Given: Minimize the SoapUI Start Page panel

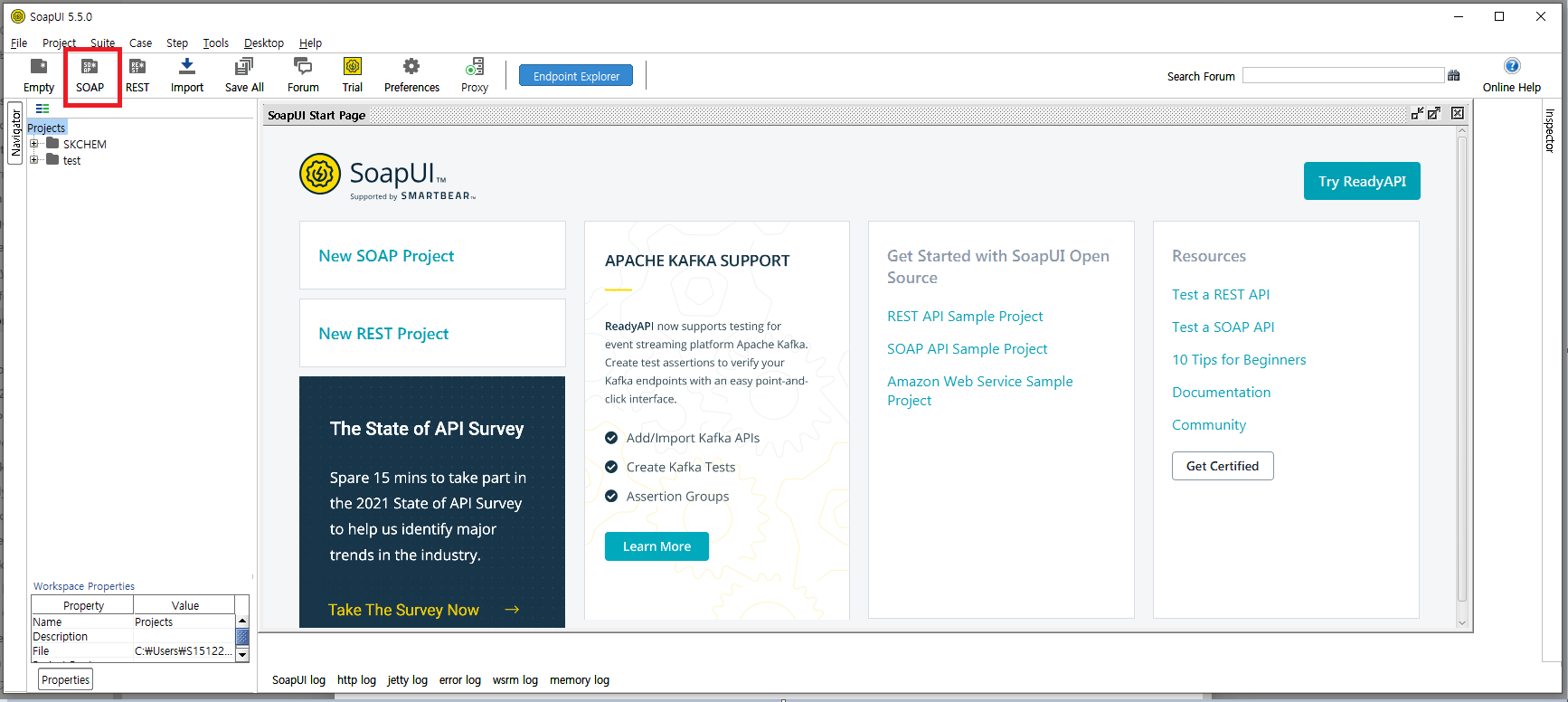Looking at the screenshot, I should (x=1417, y=113).
